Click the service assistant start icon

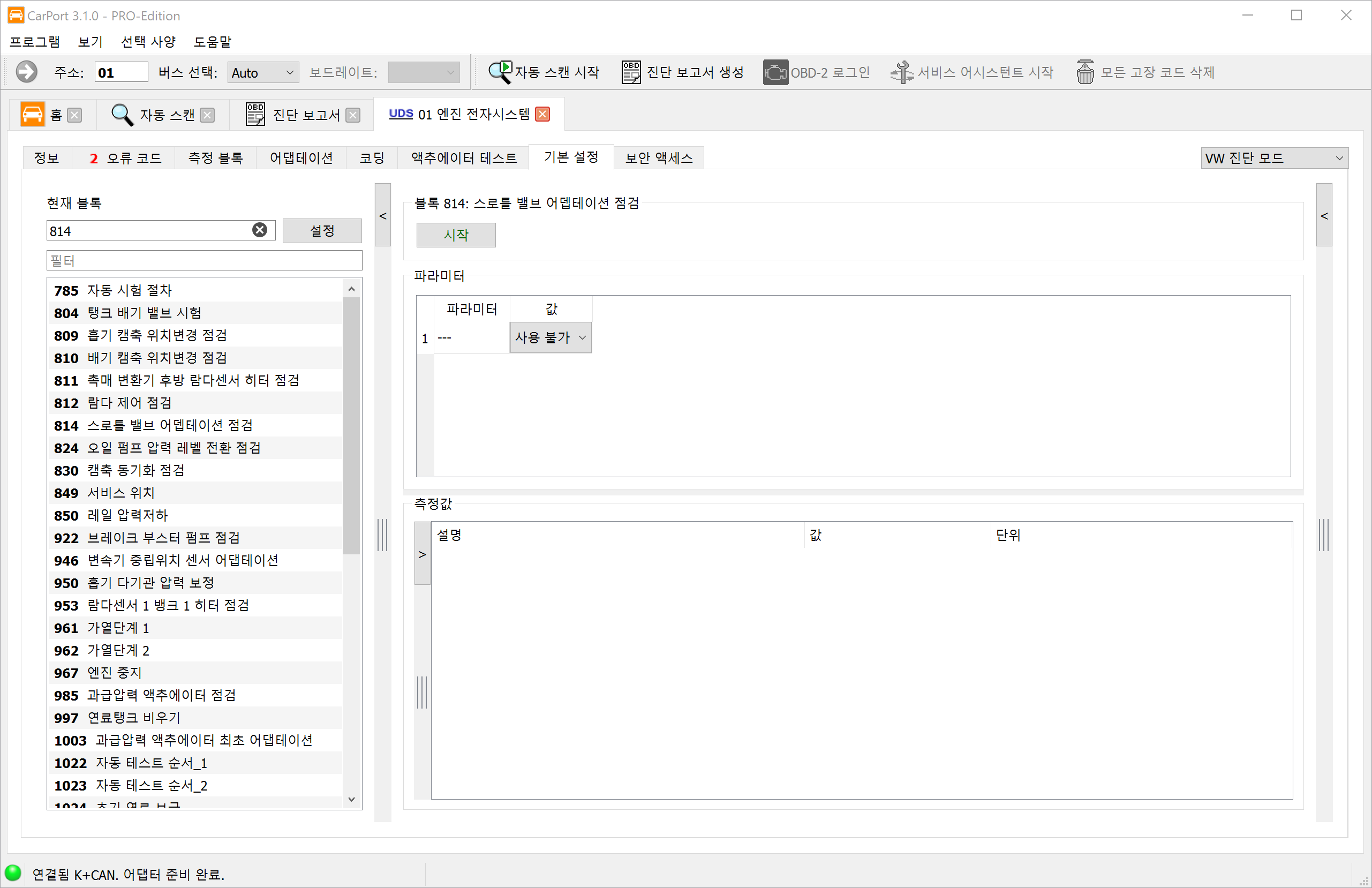pyautogui.click(x=902, y=72)
